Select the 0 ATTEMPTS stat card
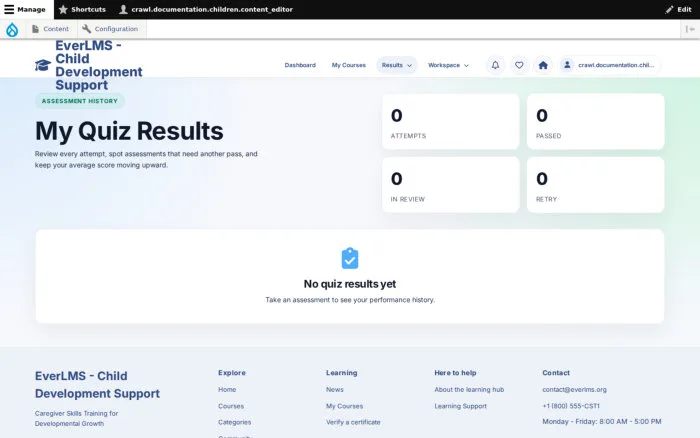Image resolution: width=700 pixels, height=438 pixels. (x=451, y=121)
